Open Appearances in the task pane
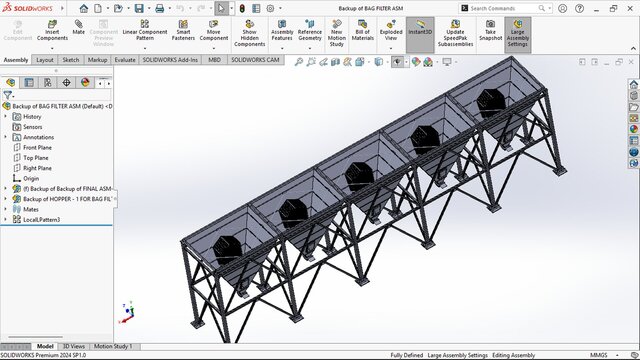The width and height of the screenshot is (640, 360). [633, 129]
